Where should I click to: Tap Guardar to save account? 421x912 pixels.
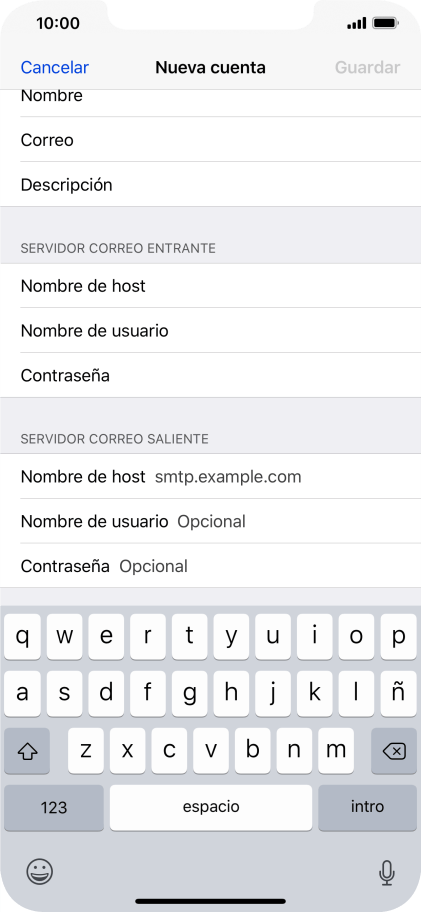pyautogui.click(x=368, y=67)
